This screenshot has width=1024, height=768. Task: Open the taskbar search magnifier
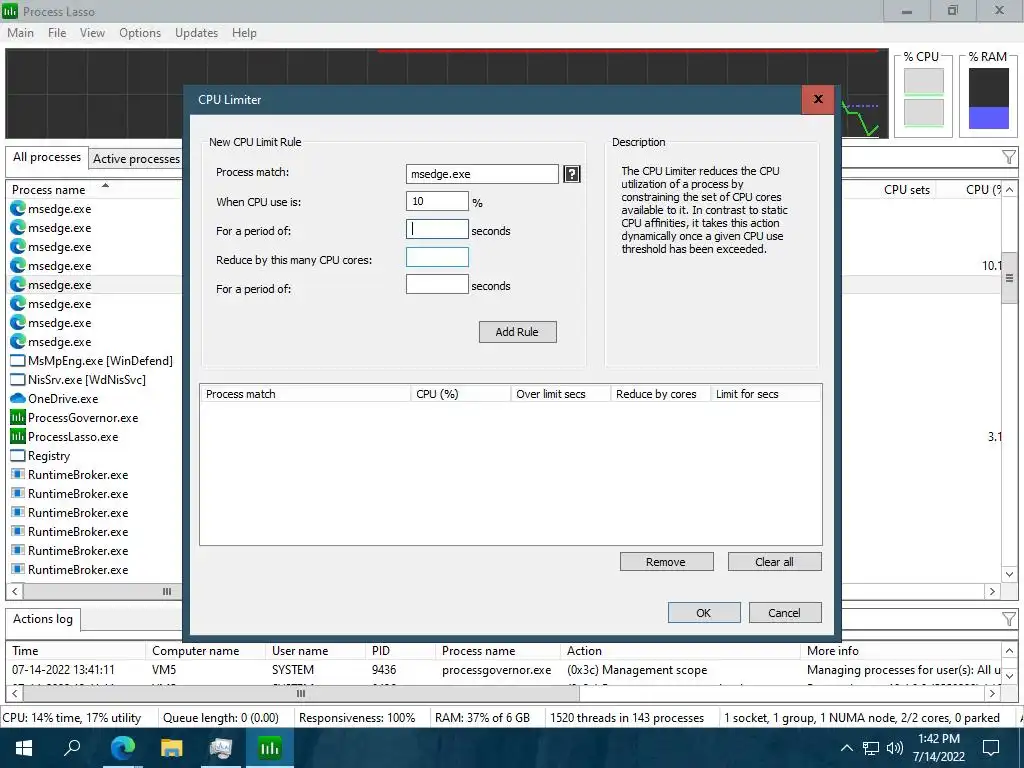tap(72, 748)
